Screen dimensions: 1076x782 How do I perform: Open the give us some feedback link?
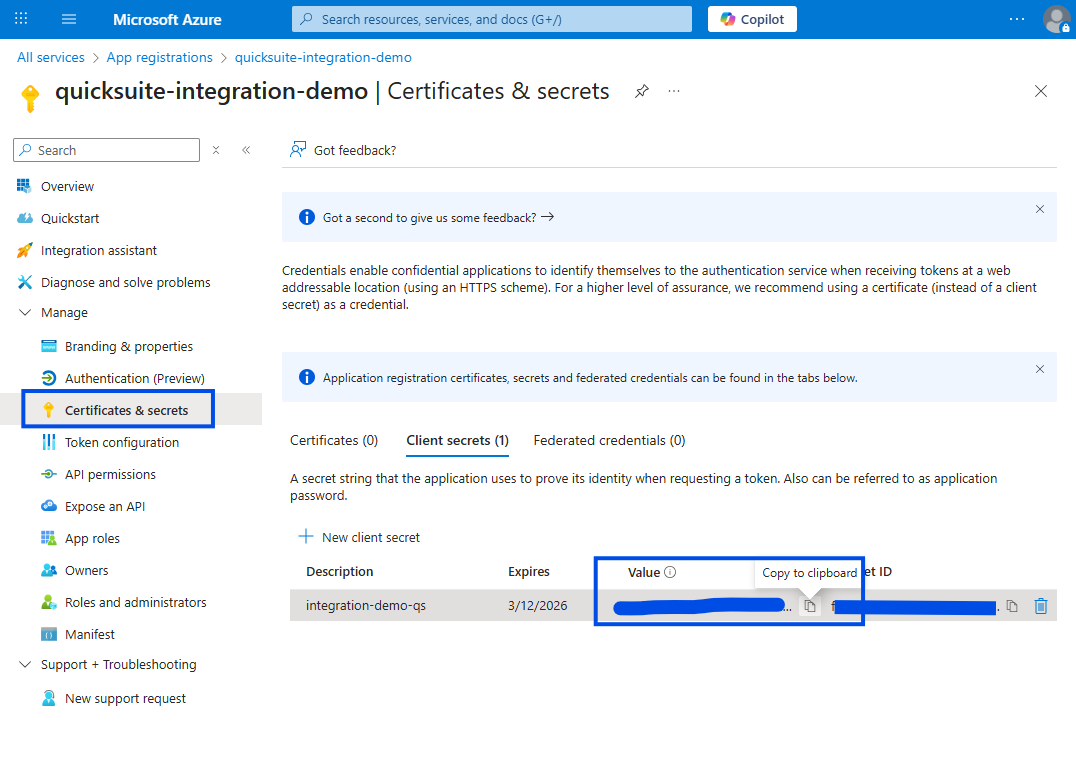[438, 217]
